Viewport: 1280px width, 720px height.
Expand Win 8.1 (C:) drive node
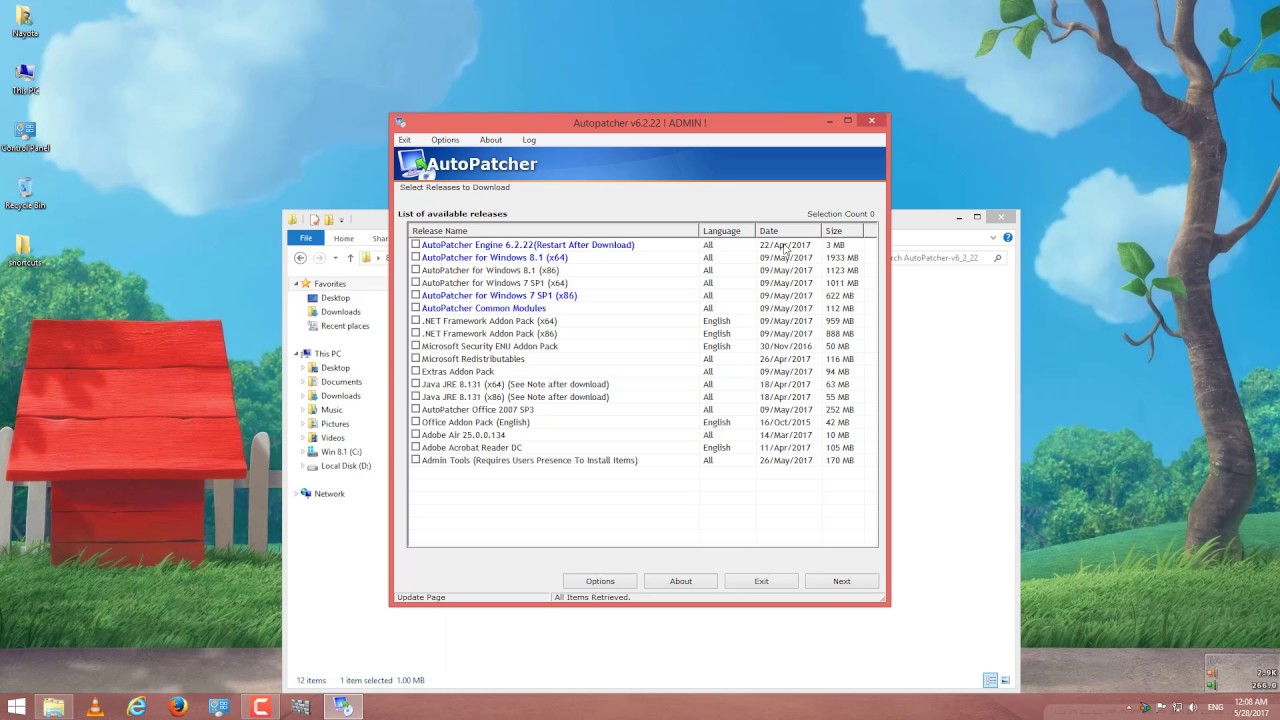pos(303,452)
